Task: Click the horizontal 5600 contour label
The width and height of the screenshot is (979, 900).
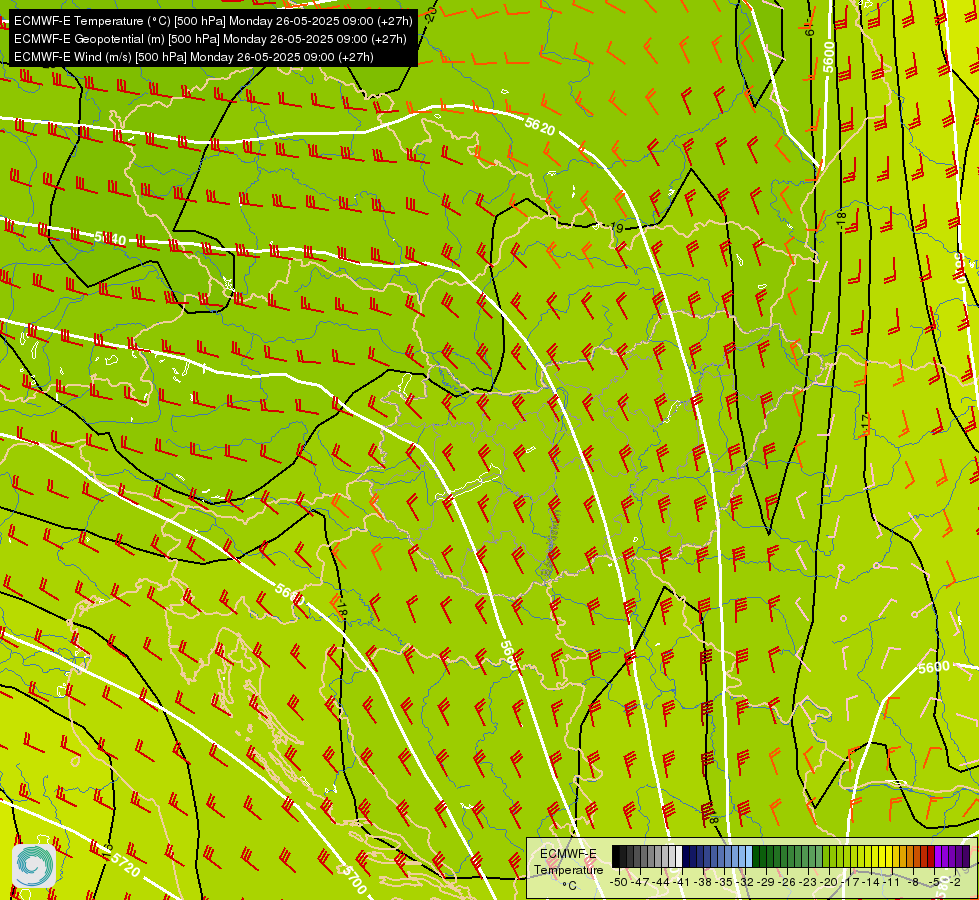Action: point(933,668)
